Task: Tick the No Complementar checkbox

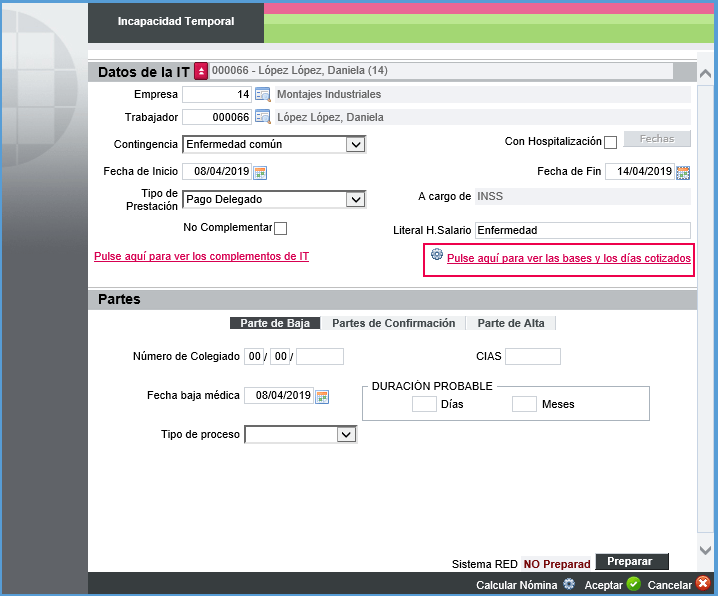Action: (x=281, y=228)
